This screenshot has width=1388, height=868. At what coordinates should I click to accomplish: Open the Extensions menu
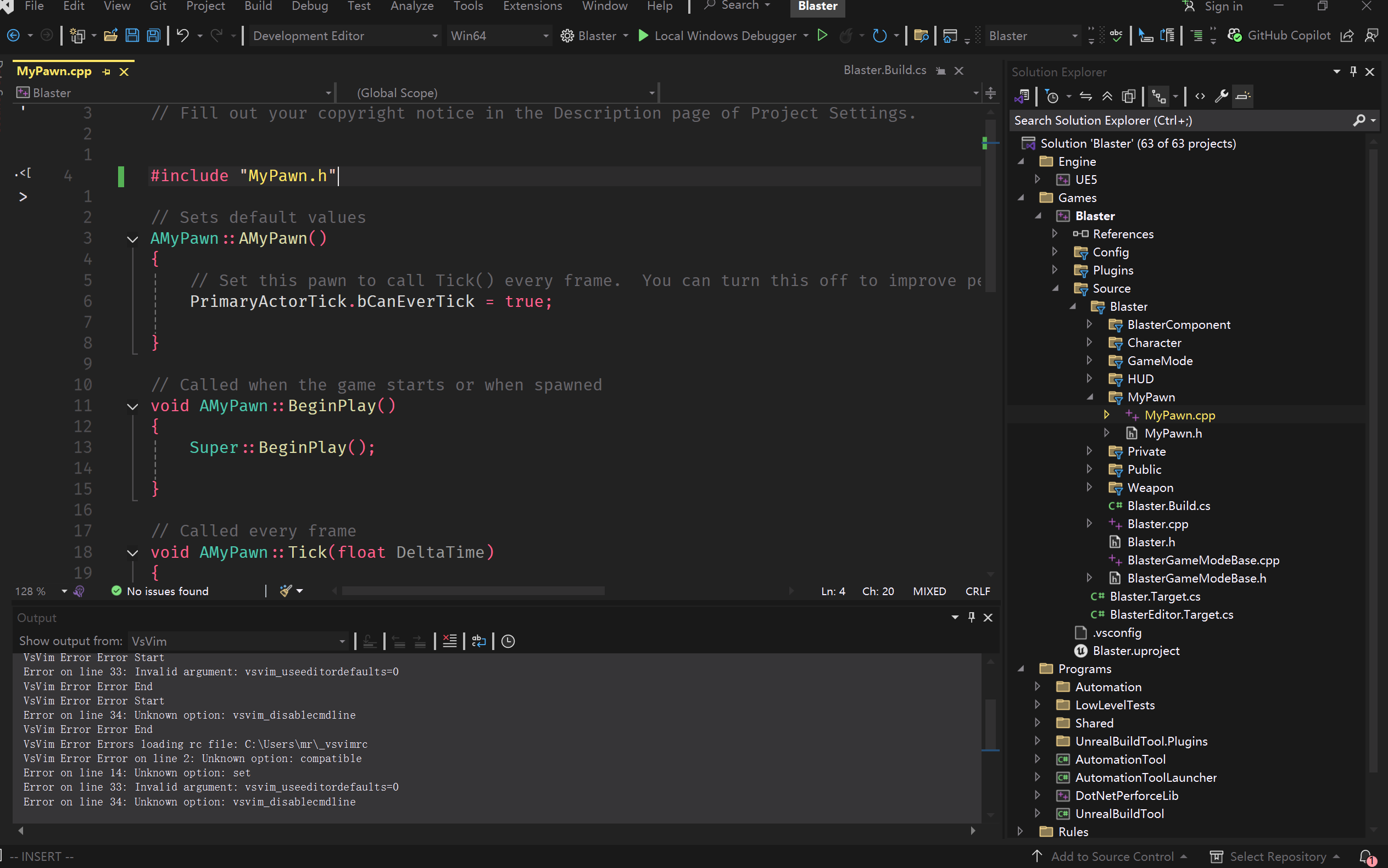coord(533,7)
